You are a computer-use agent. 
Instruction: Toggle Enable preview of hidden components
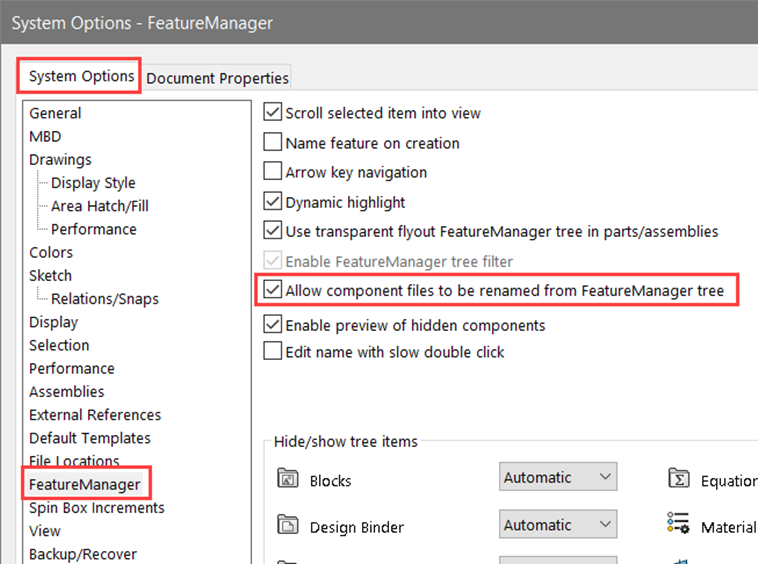pyautogui.click(x=272, y=324)
